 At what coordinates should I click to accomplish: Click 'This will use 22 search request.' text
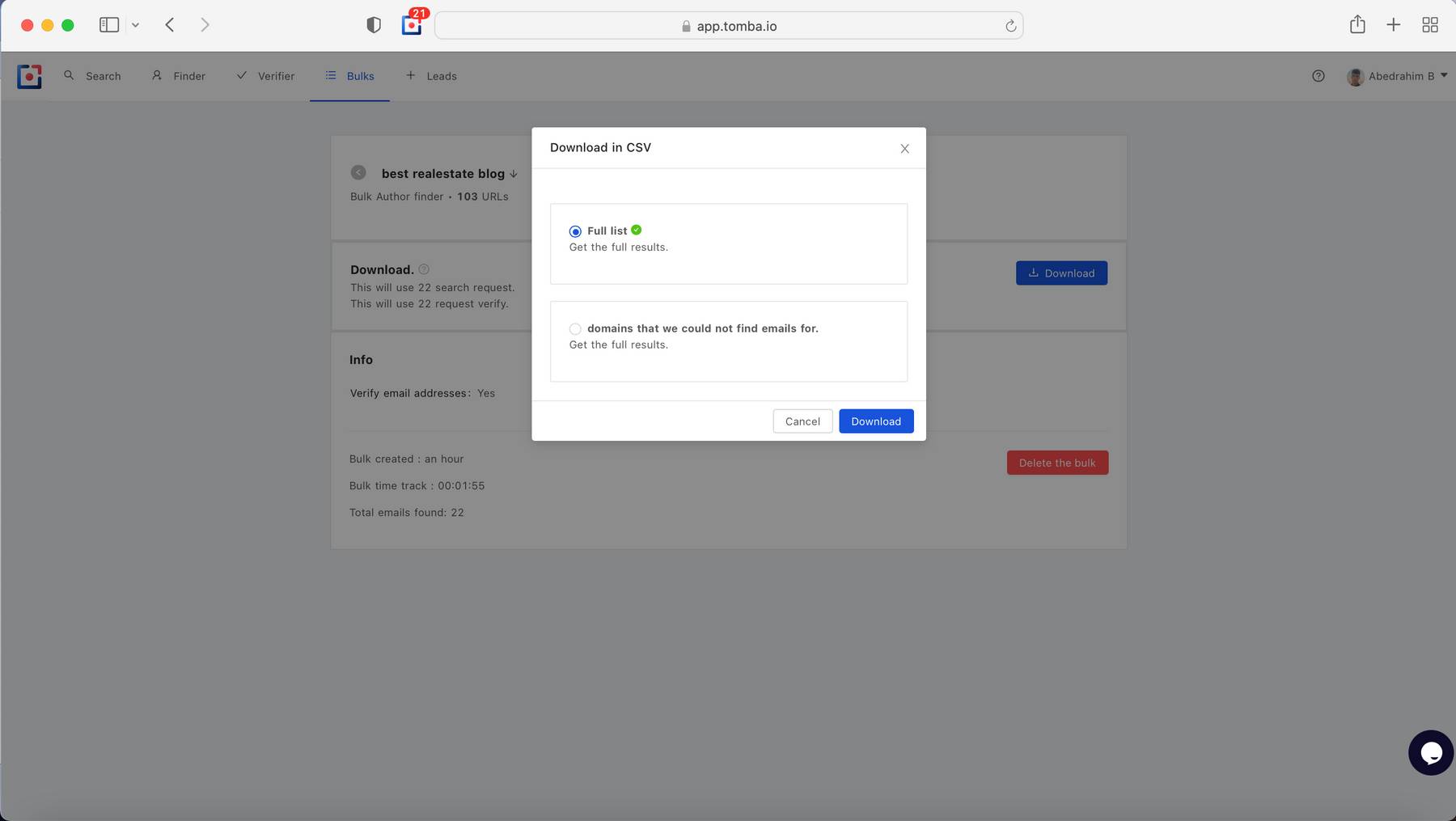coord(432,288)
